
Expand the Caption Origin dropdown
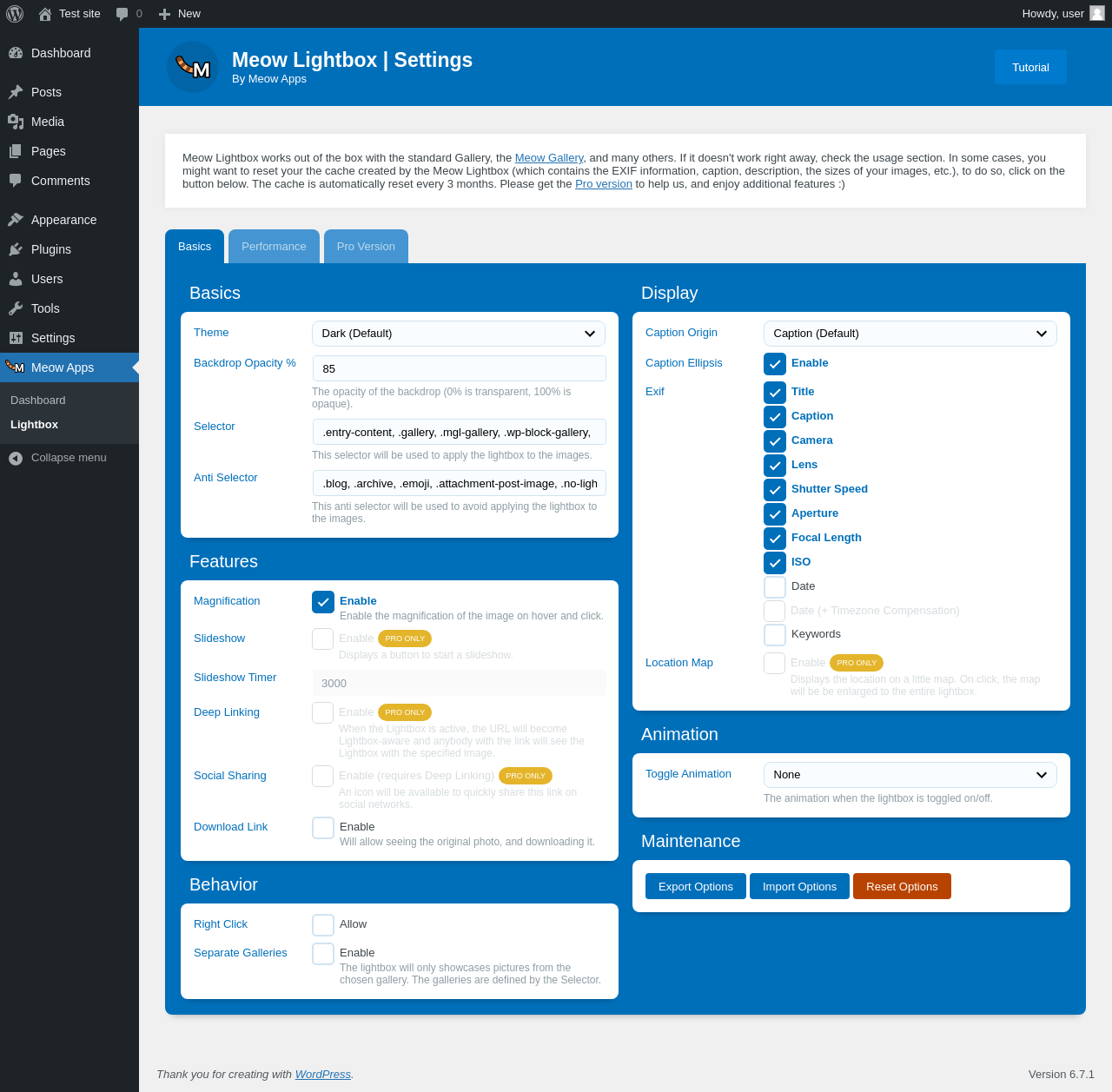coord(910,334)
